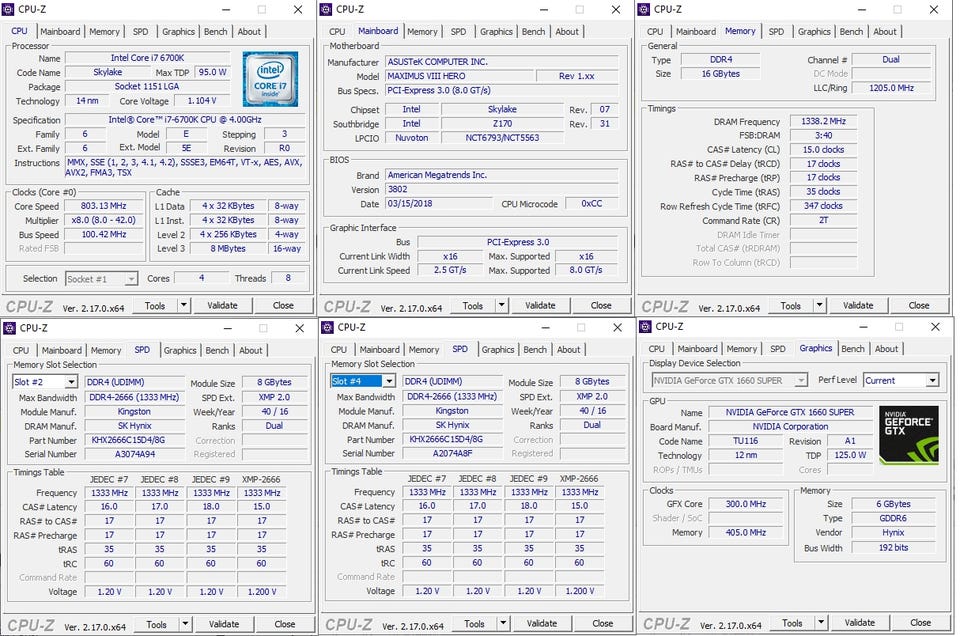Click 'Kingston' module manuf. in Slot #4 window
Viewport: 960px width, 636px height.
(452, 411)
